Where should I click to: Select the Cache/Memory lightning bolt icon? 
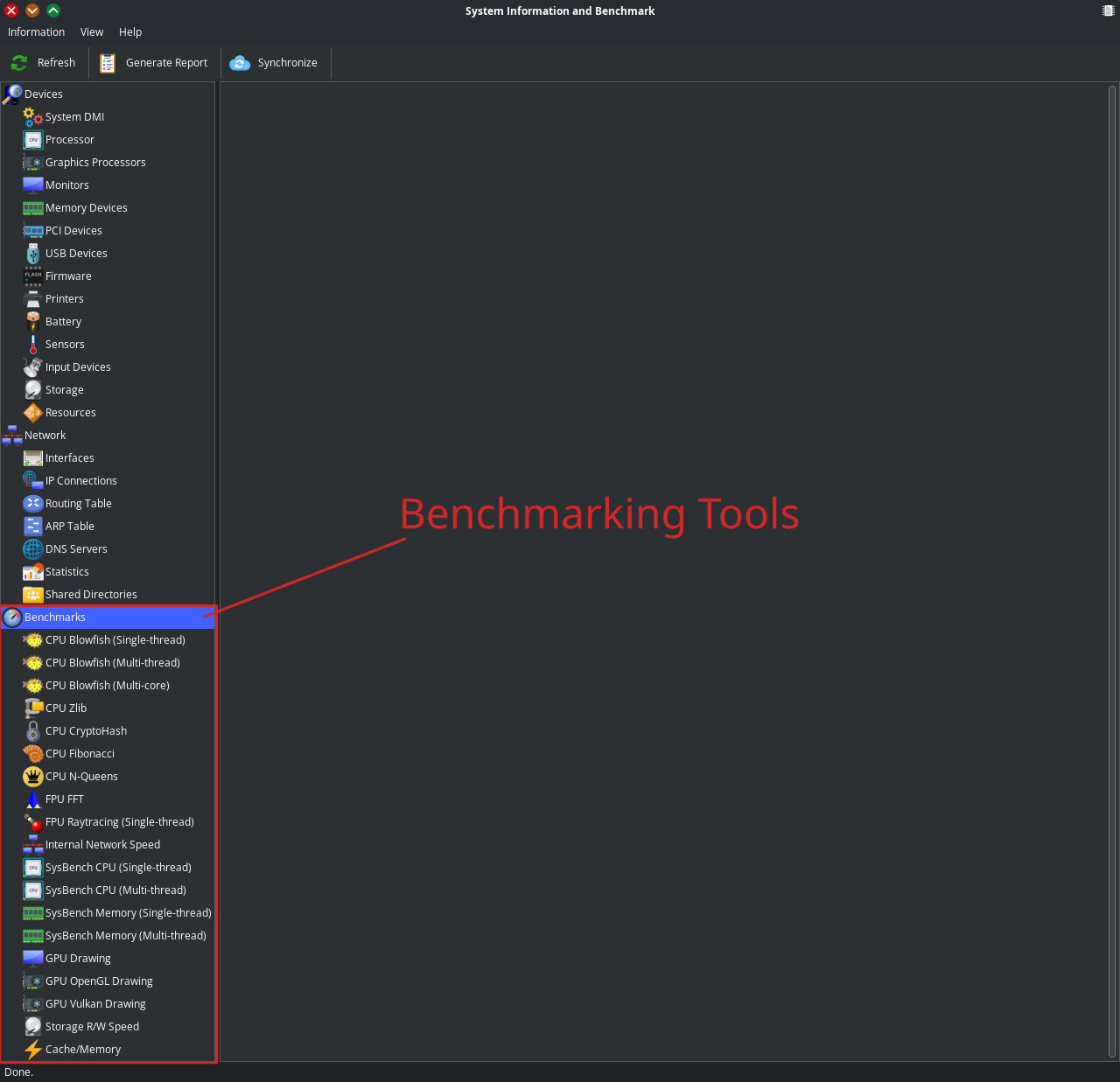[x=33, y=1050]
